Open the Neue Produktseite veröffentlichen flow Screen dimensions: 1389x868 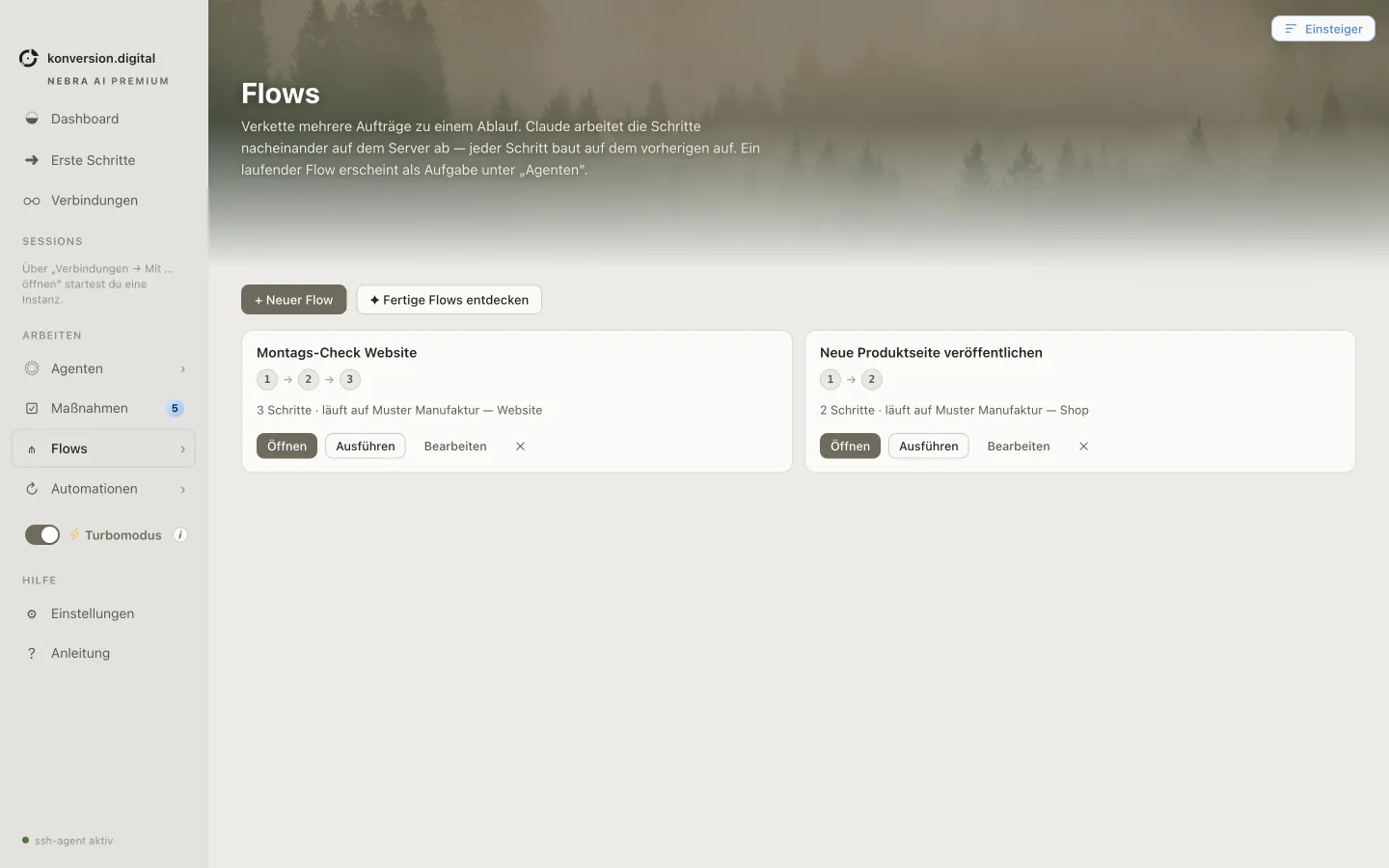(x=850, y=447)
